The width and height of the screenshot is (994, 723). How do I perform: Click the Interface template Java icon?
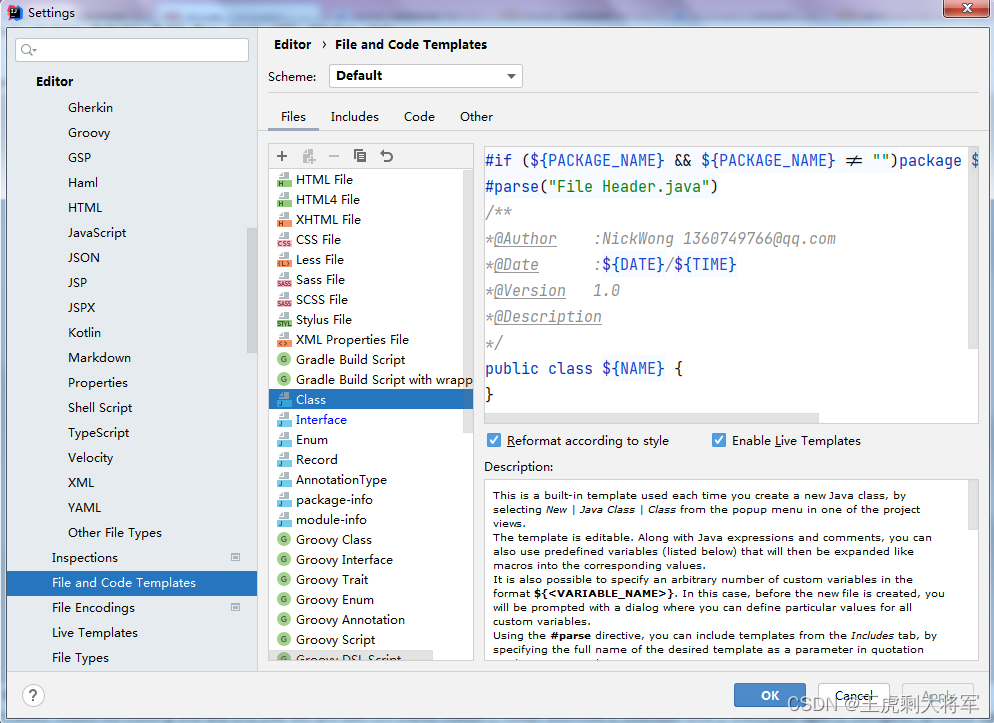click(x=284, y=420)
